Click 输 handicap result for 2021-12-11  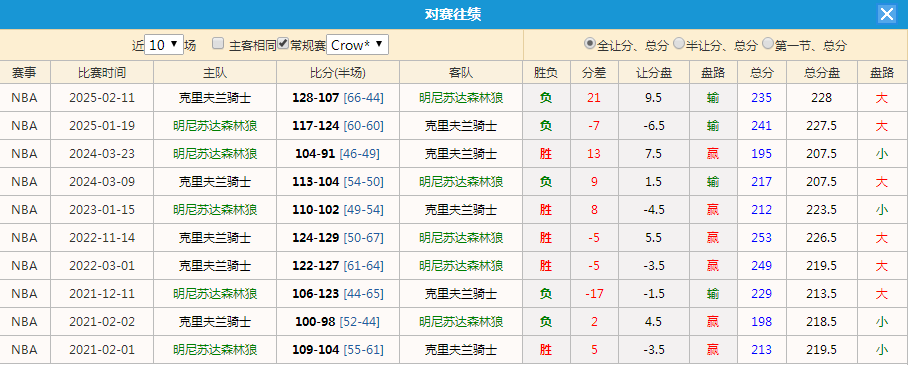click(713, 294)
